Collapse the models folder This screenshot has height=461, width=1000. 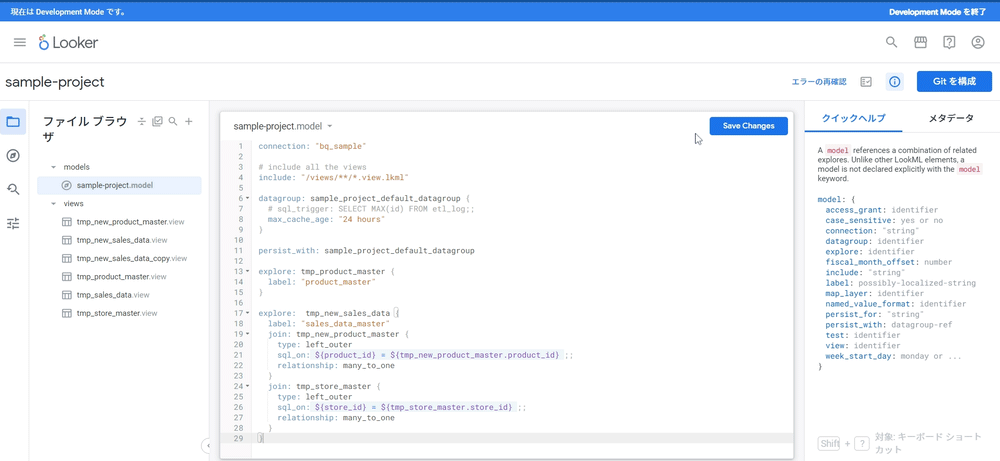coord(53,167)
